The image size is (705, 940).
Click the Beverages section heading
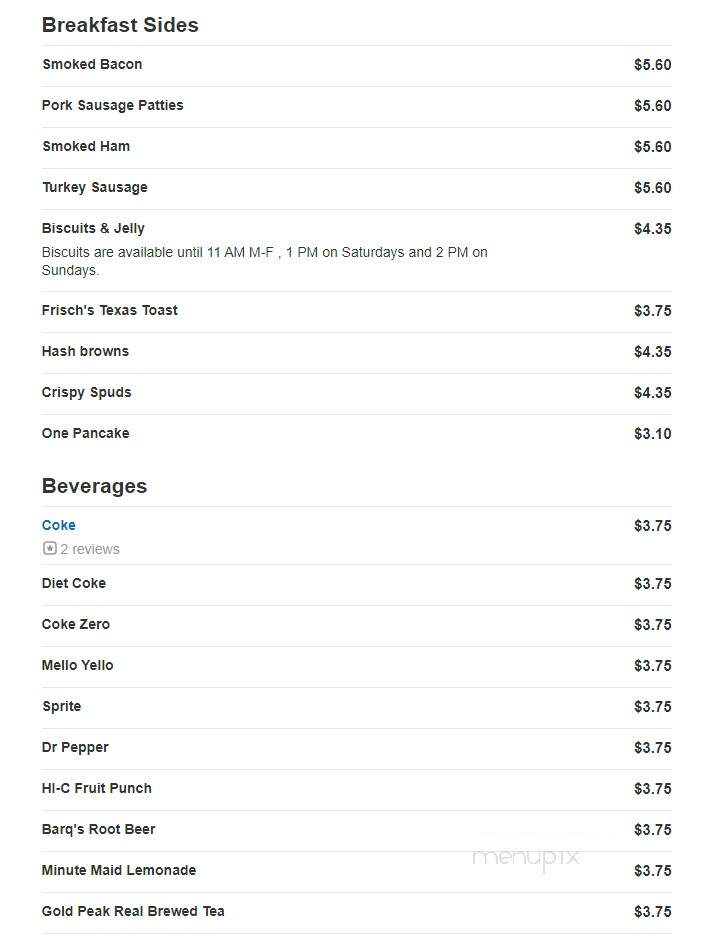tap(94, 486)
